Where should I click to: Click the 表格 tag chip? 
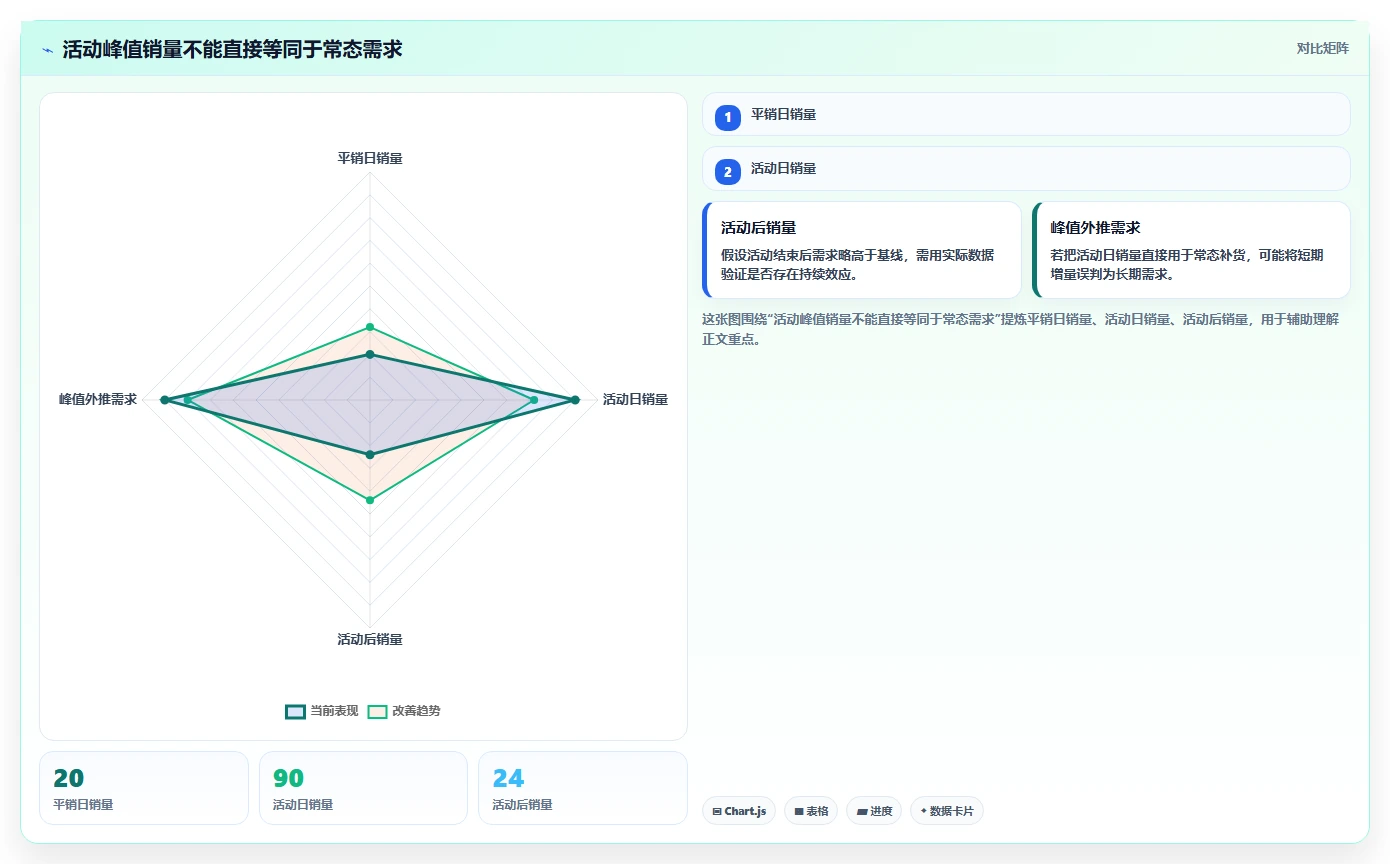point(811,811)
